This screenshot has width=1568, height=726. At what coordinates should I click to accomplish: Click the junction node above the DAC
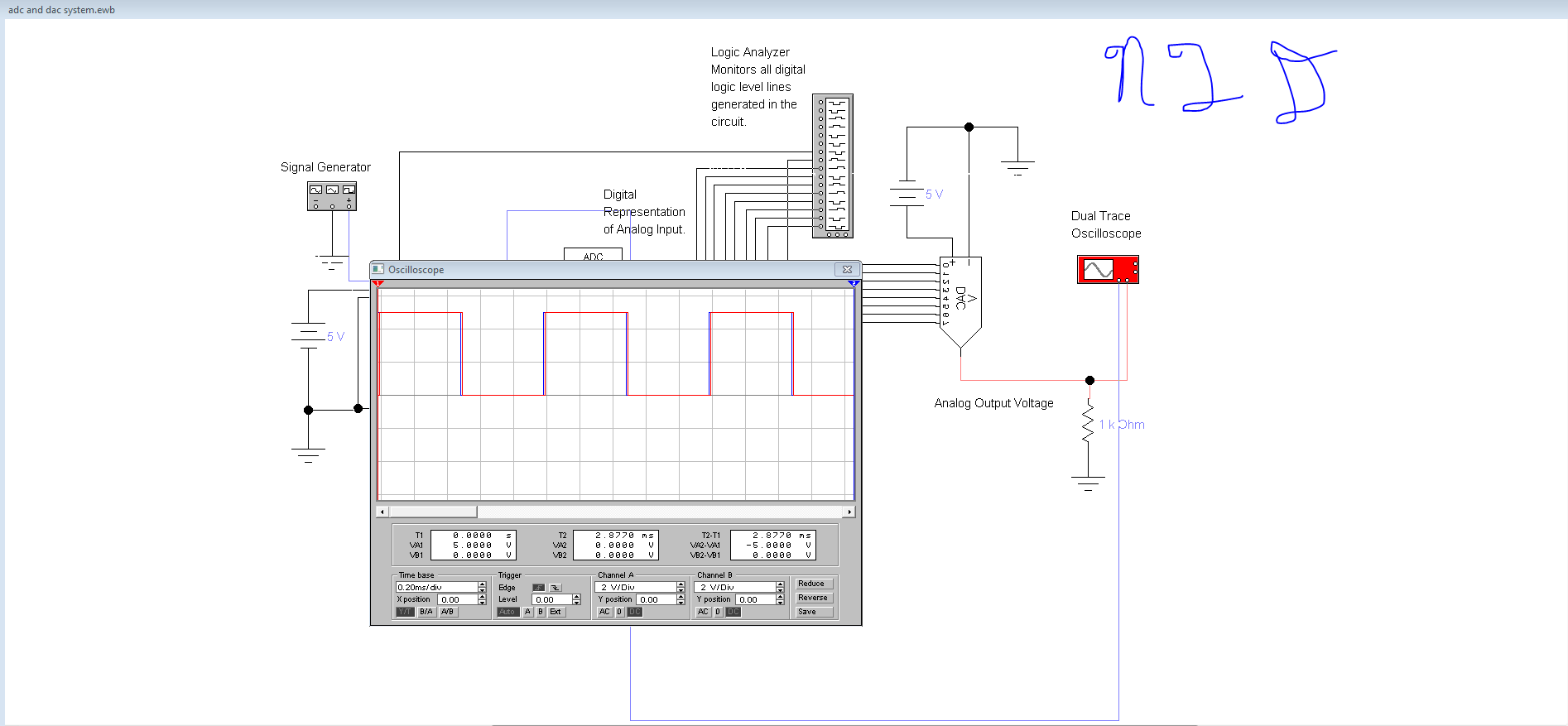969,127
